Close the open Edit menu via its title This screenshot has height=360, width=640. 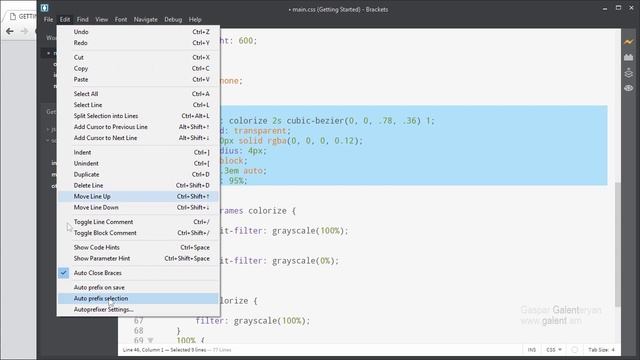pyautogui.click(x=65, y=19)
